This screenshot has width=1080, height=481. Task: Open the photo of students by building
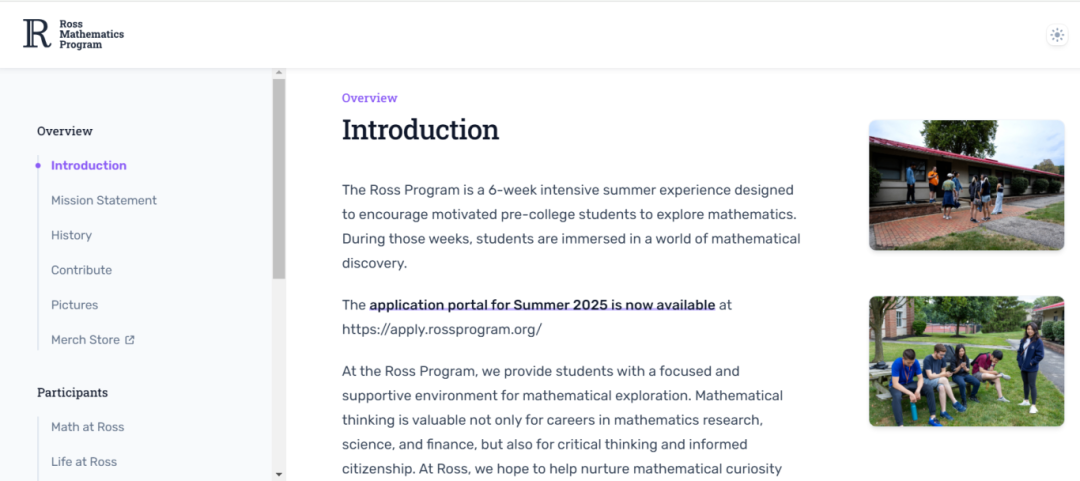click(x=966, y=185)
